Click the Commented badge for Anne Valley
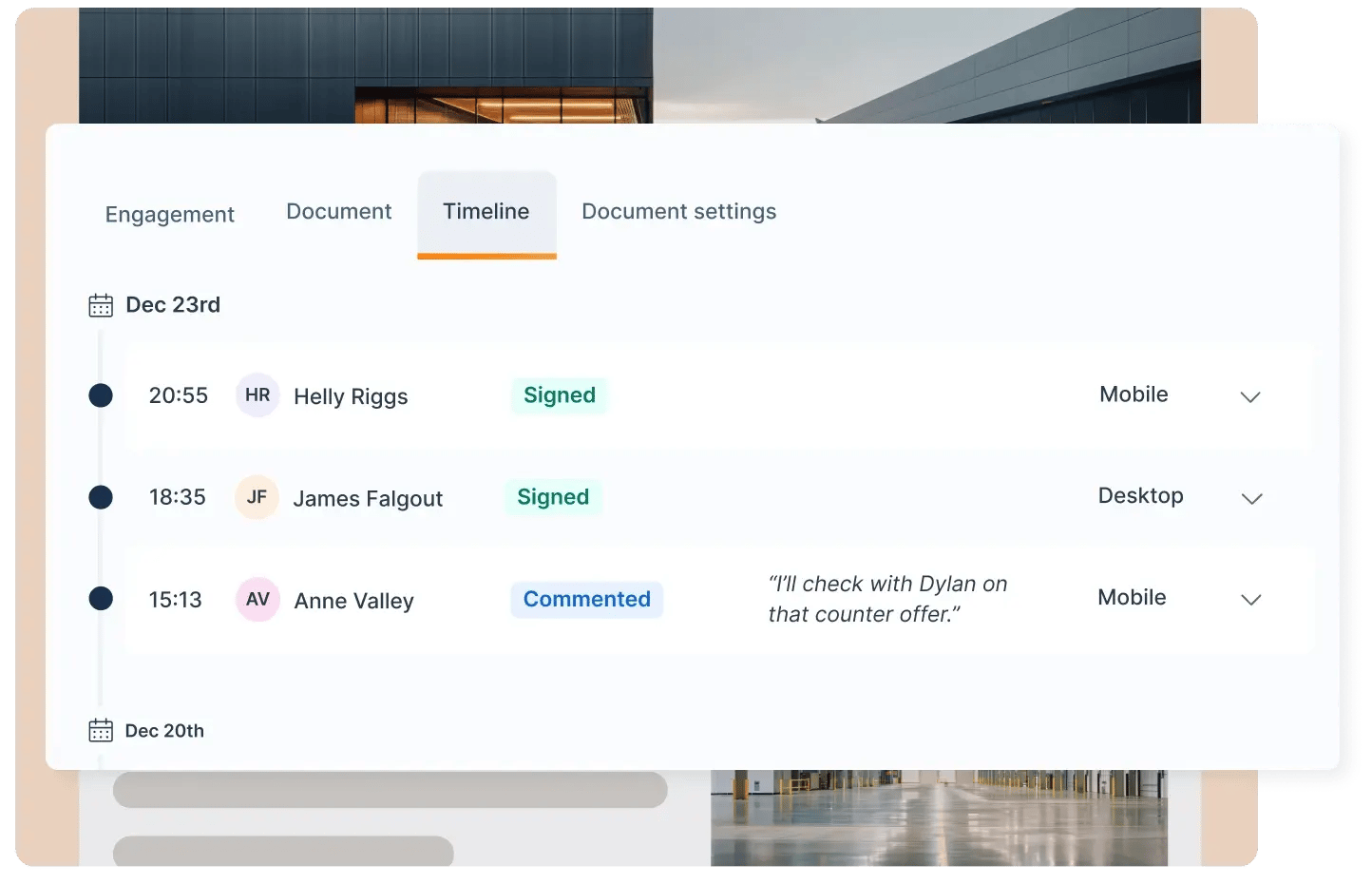 click(587, 600)
